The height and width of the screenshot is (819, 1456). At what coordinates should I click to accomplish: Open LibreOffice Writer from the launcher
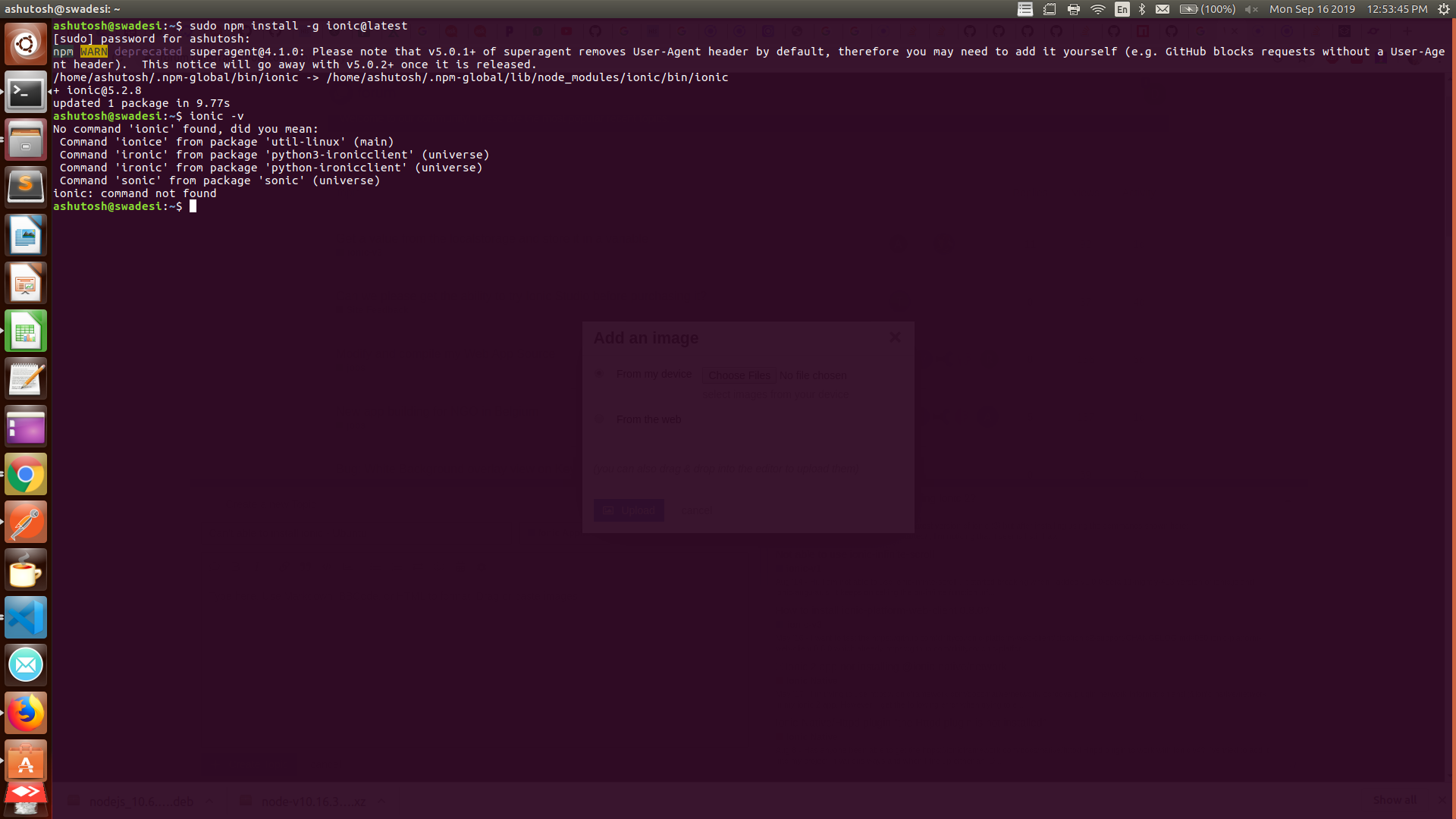point(26,235)
